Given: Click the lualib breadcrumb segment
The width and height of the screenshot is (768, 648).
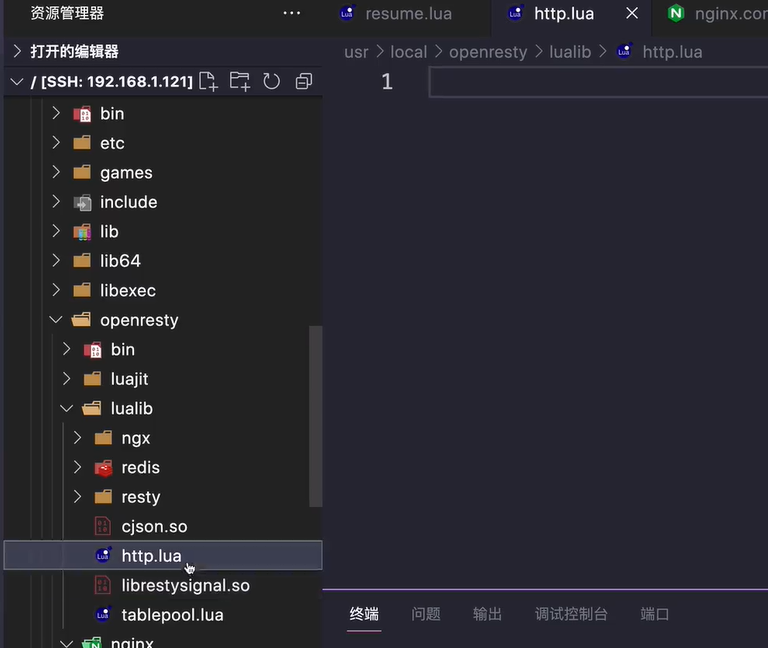Looking at the screenshot, I should point(570,52).
